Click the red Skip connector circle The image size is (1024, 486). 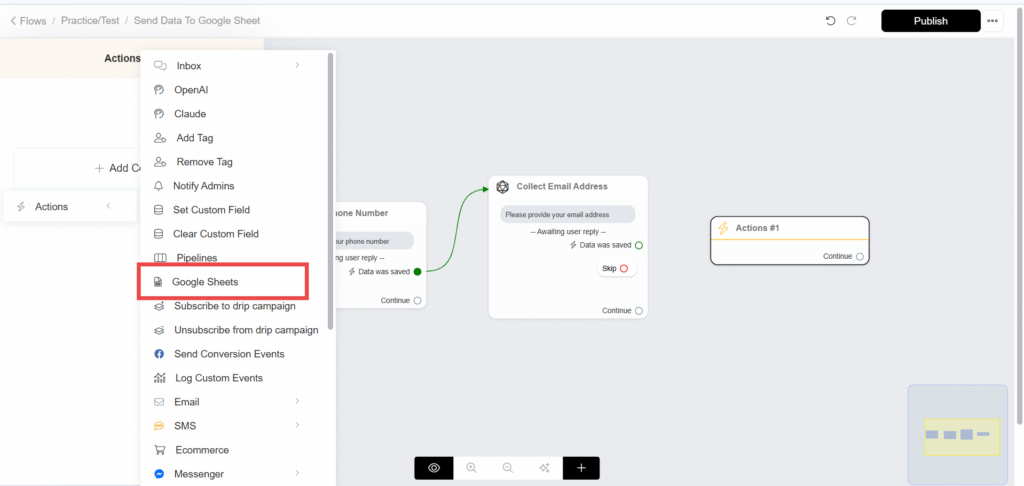(x=623, y=269)
